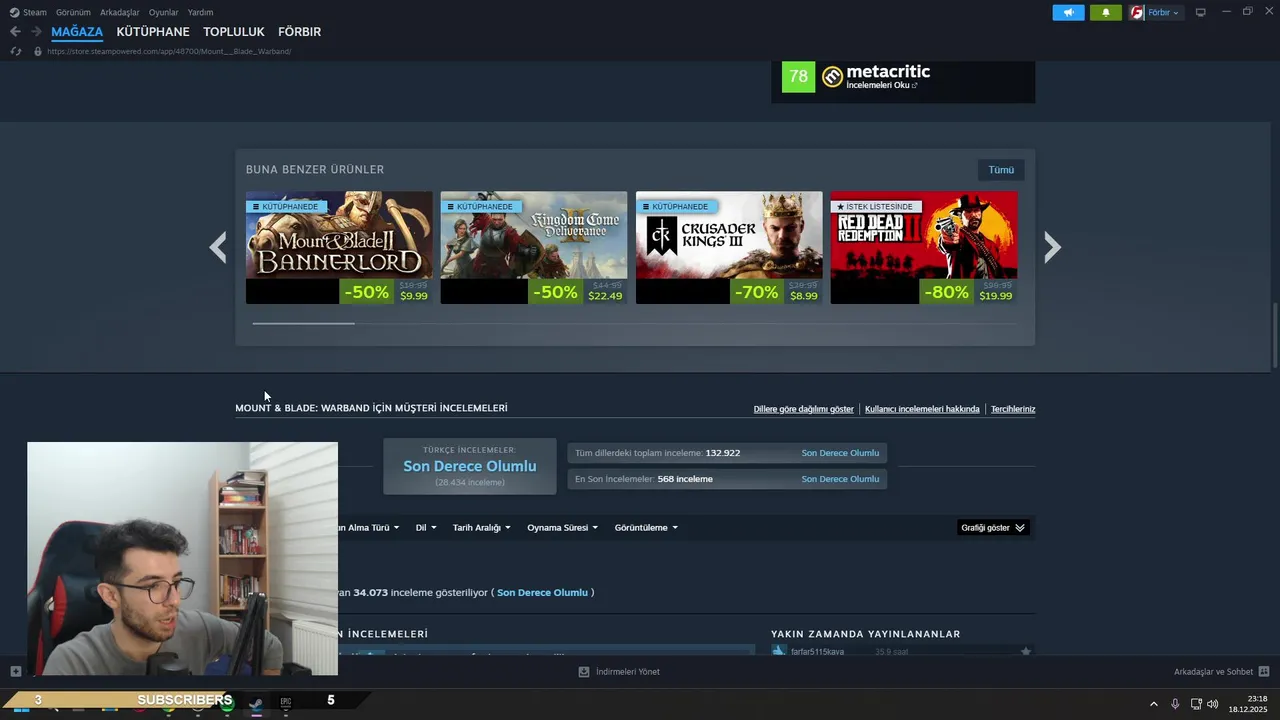
Task: Reload the store page
Action: click(x=16, y=51)
